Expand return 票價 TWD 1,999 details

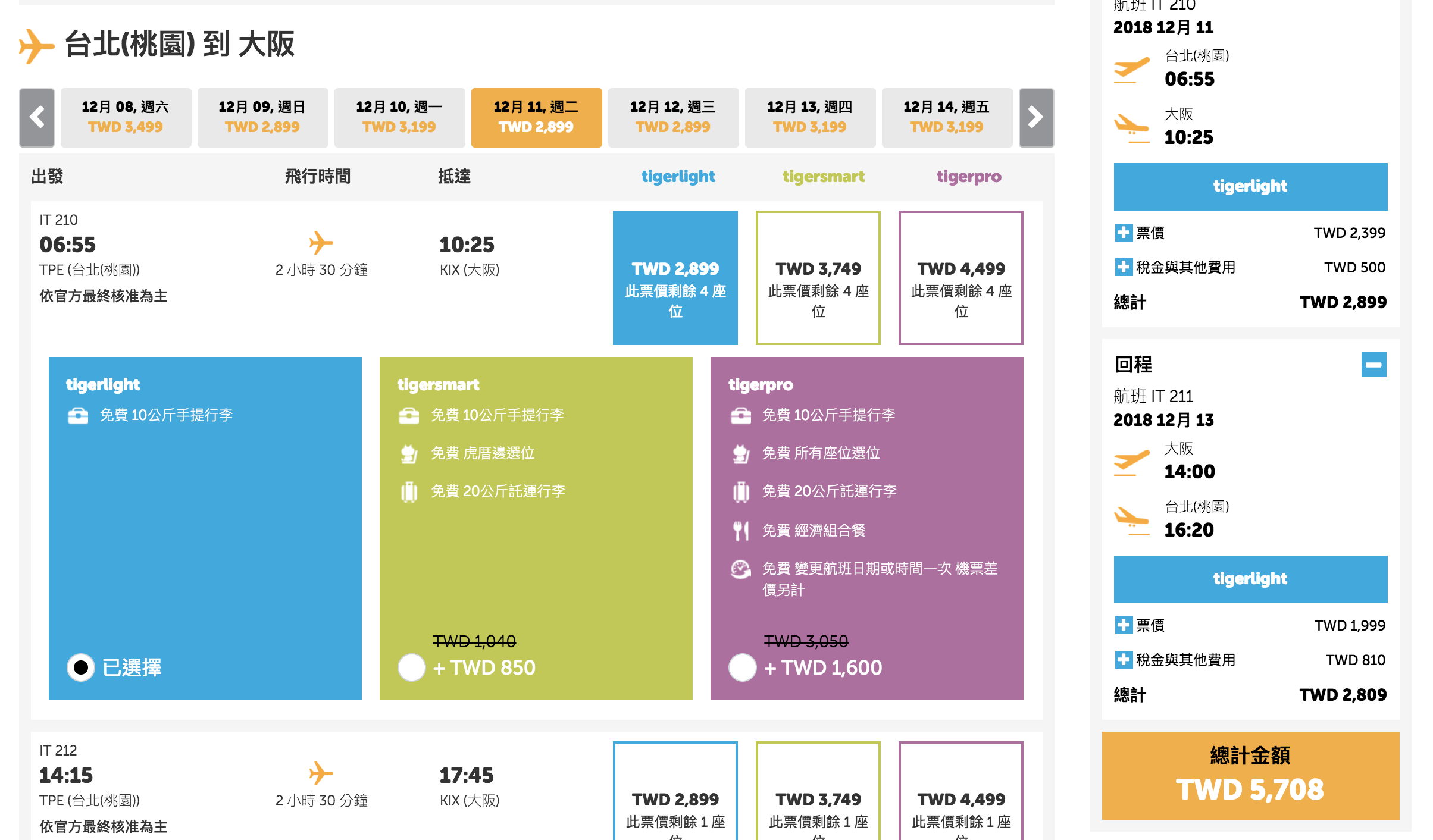(1123, 625)
